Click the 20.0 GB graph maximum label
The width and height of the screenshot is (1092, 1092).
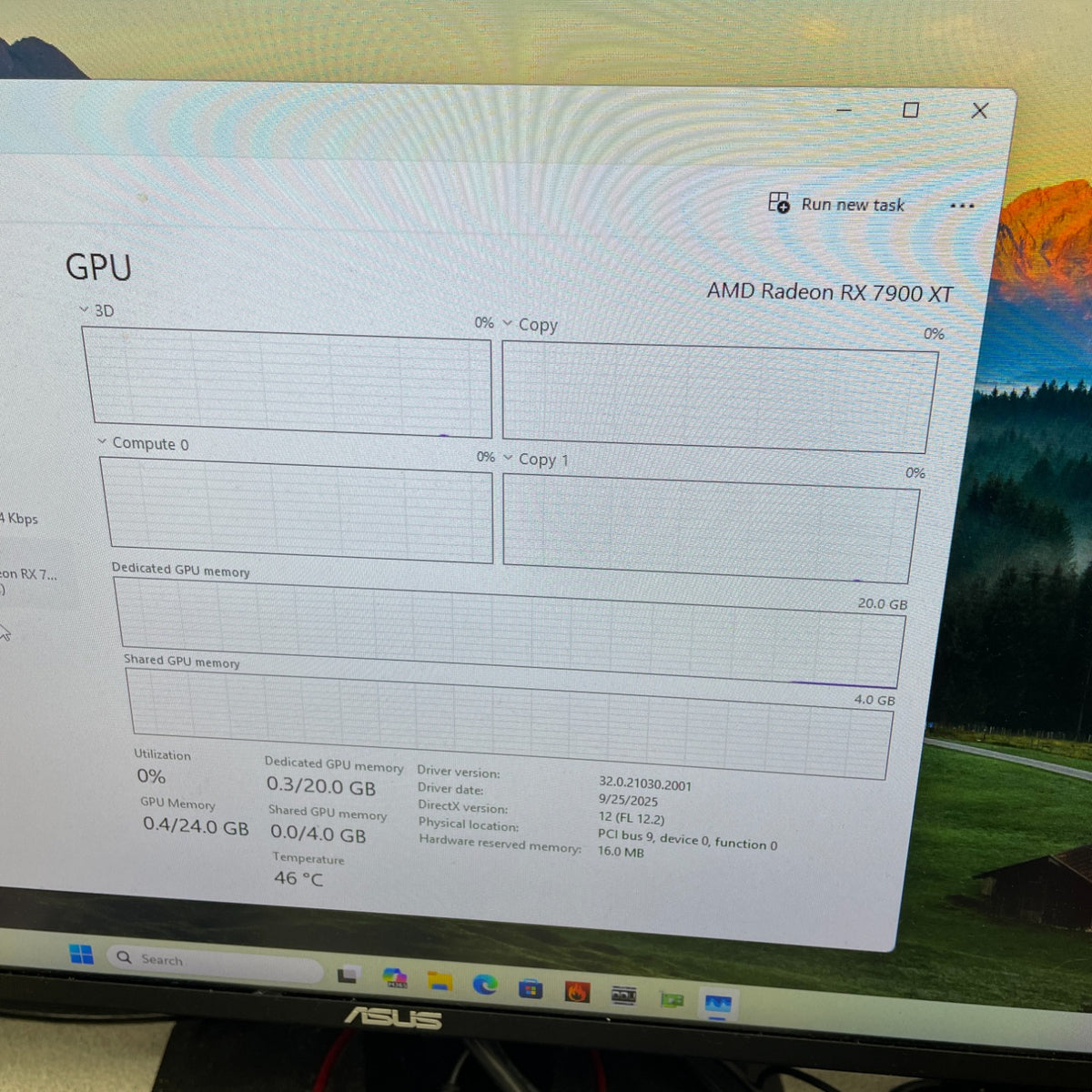pos(882,604)
